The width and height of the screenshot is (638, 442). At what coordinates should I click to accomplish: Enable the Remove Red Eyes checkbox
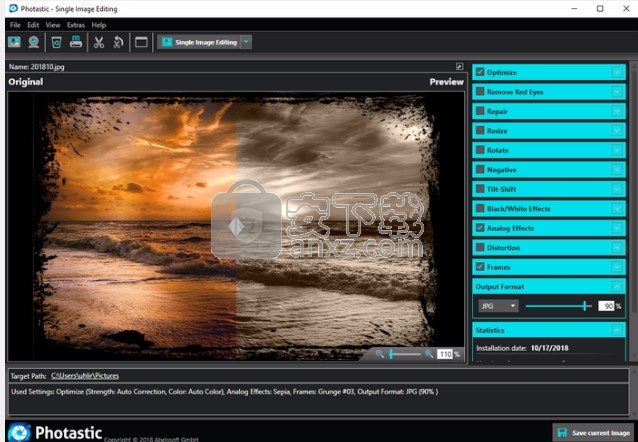[480, 92]
